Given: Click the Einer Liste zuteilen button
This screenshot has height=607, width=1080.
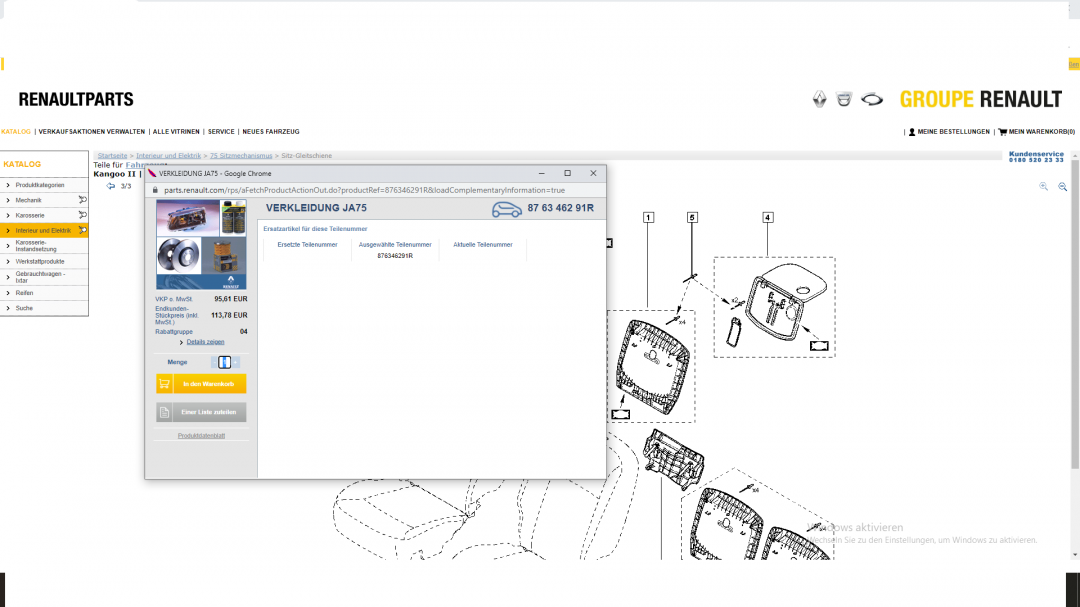Looking at the screenshot, I should (201, 412).
